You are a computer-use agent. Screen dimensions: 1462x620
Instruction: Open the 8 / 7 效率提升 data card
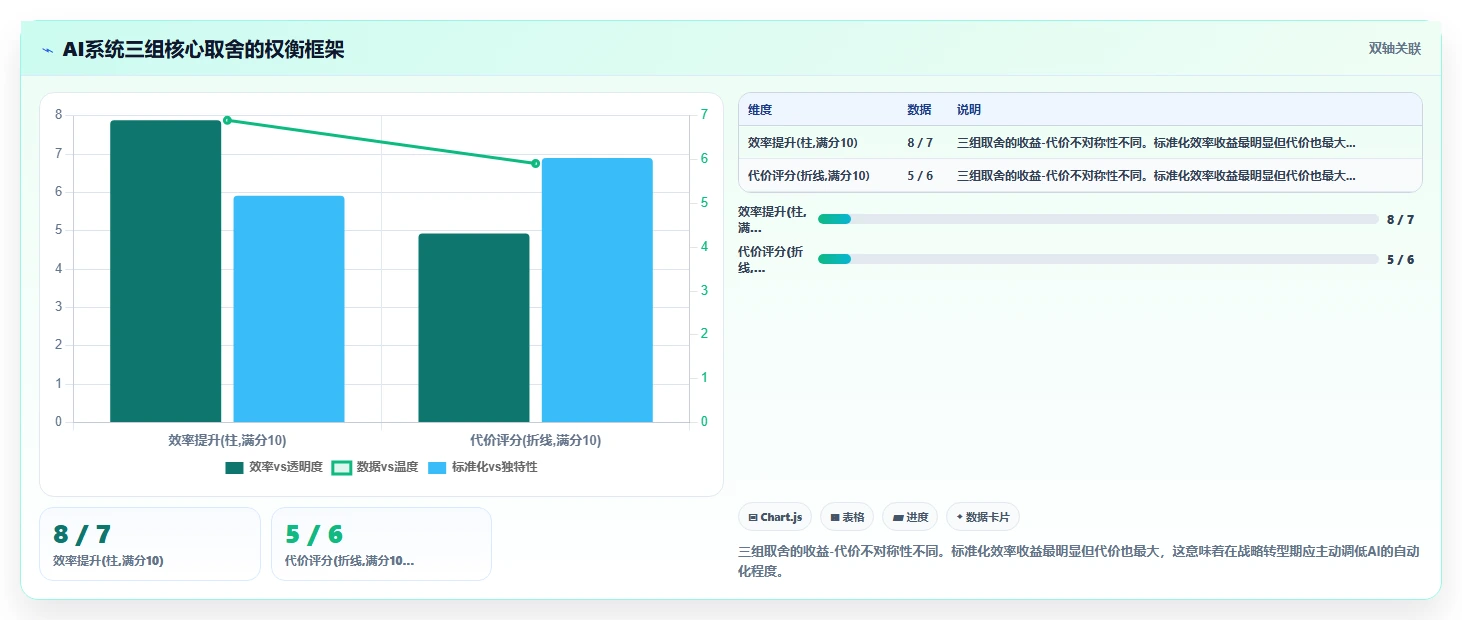click(x=150, y=544)
